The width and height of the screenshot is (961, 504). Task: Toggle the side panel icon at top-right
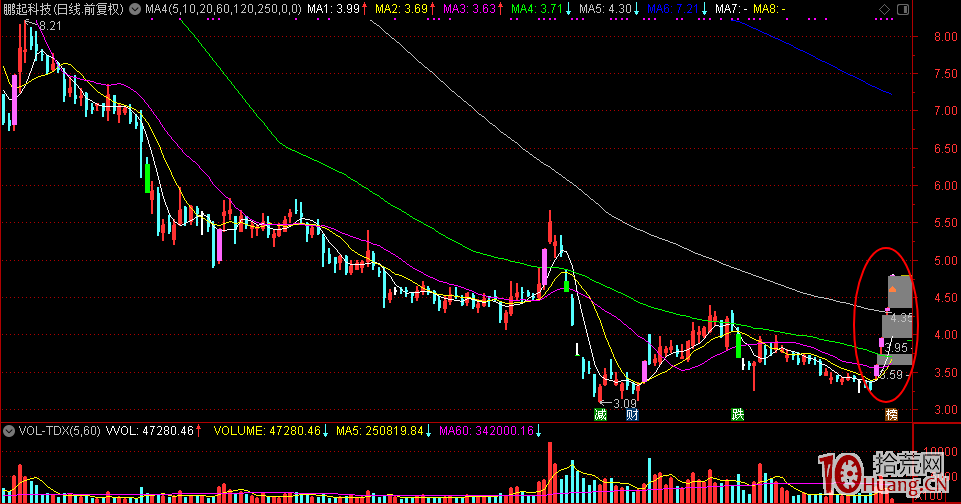click(903, 9)
